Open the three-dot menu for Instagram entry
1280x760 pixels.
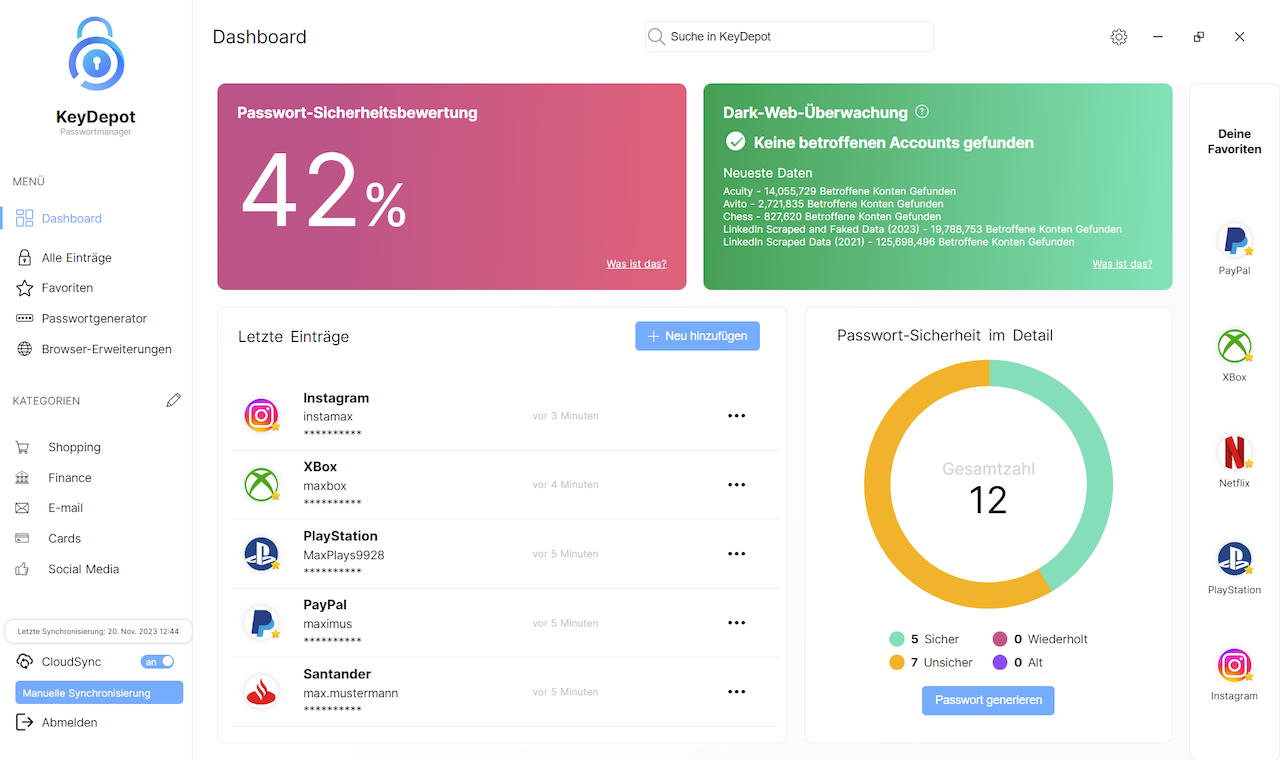(x=737, y=416)
